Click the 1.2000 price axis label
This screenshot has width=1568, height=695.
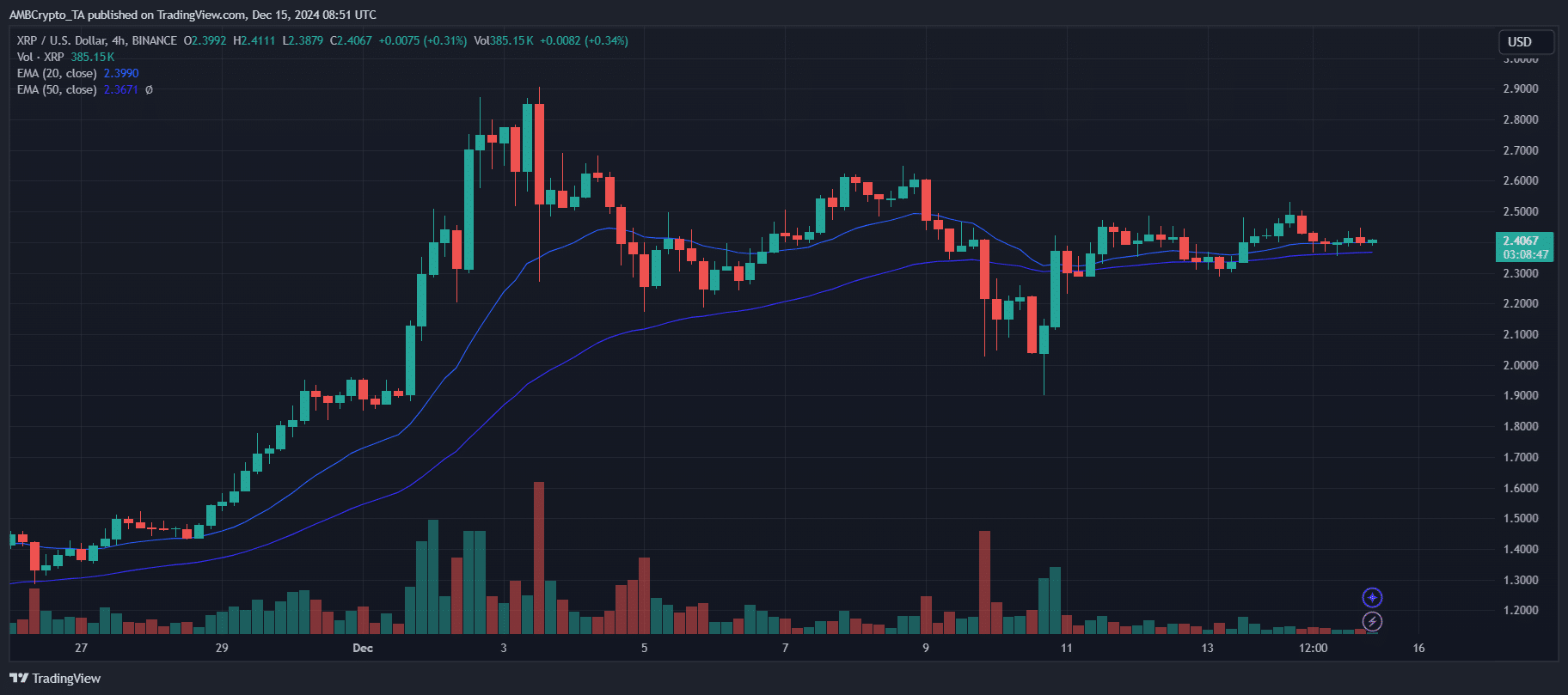(x=1520, y=610)
